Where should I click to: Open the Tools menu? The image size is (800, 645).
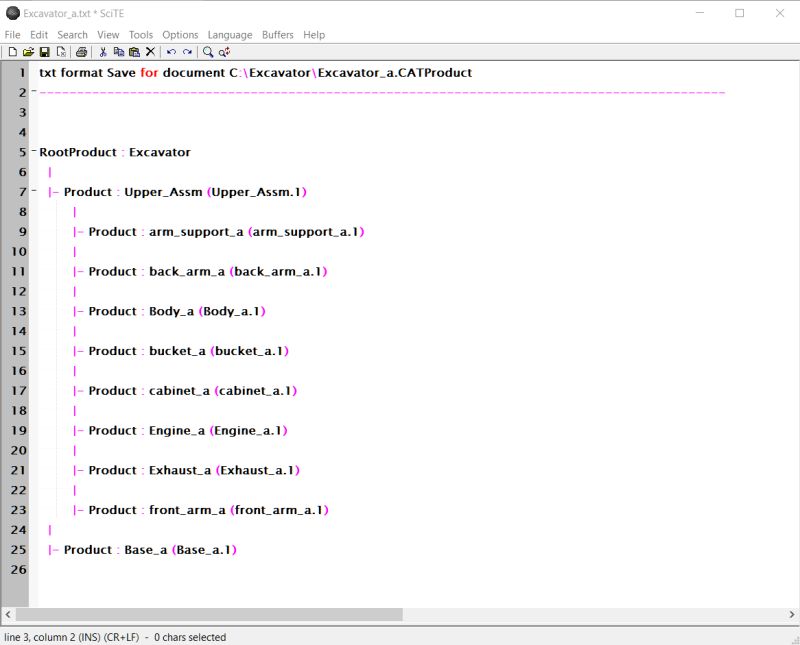[x=141, y=35]
